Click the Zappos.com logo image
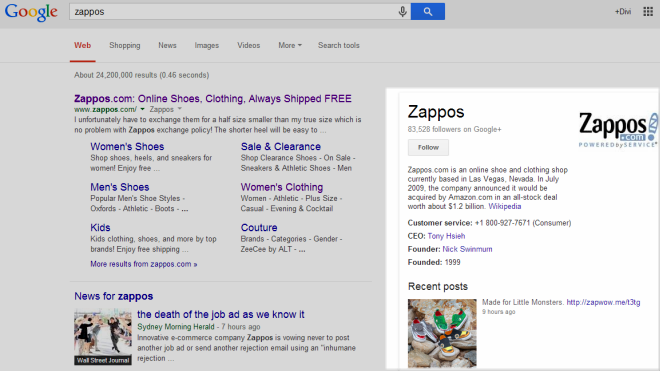This screenshot has height=371, width=660. click(x=618, y=130)
